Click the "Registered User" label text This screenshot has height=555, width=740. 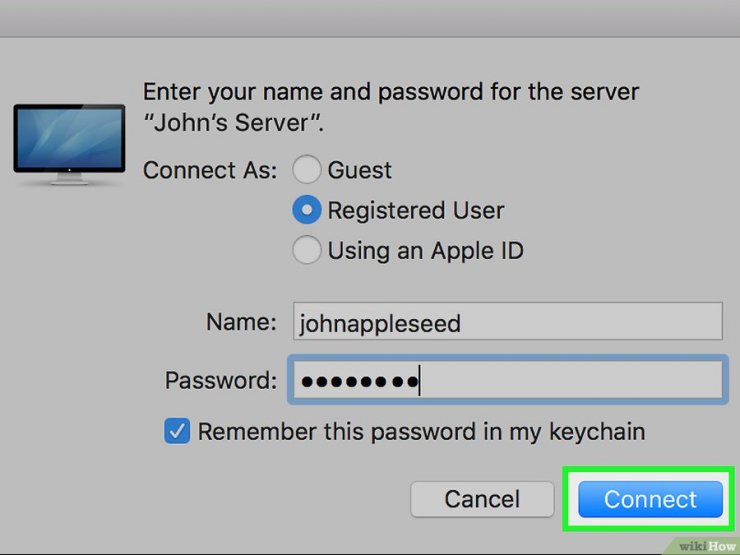416,210
